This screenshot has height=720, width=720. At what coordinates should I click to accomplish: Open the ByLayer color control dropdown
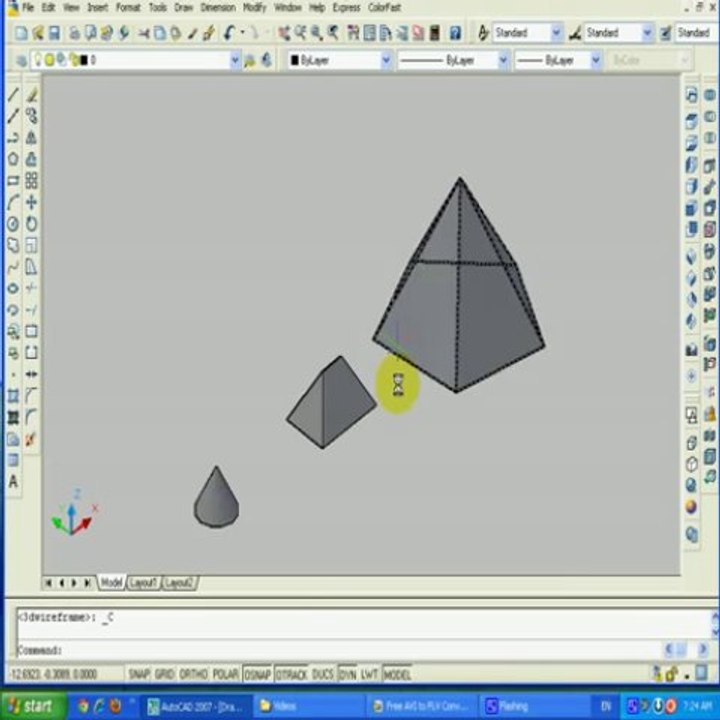coord(386,60)
